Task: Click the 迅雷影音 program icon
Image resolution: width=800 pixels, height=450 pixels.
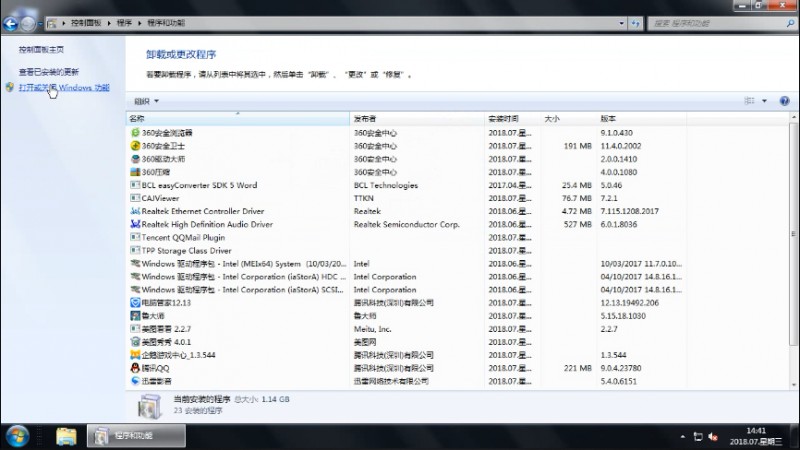Action: click(135, 381)
